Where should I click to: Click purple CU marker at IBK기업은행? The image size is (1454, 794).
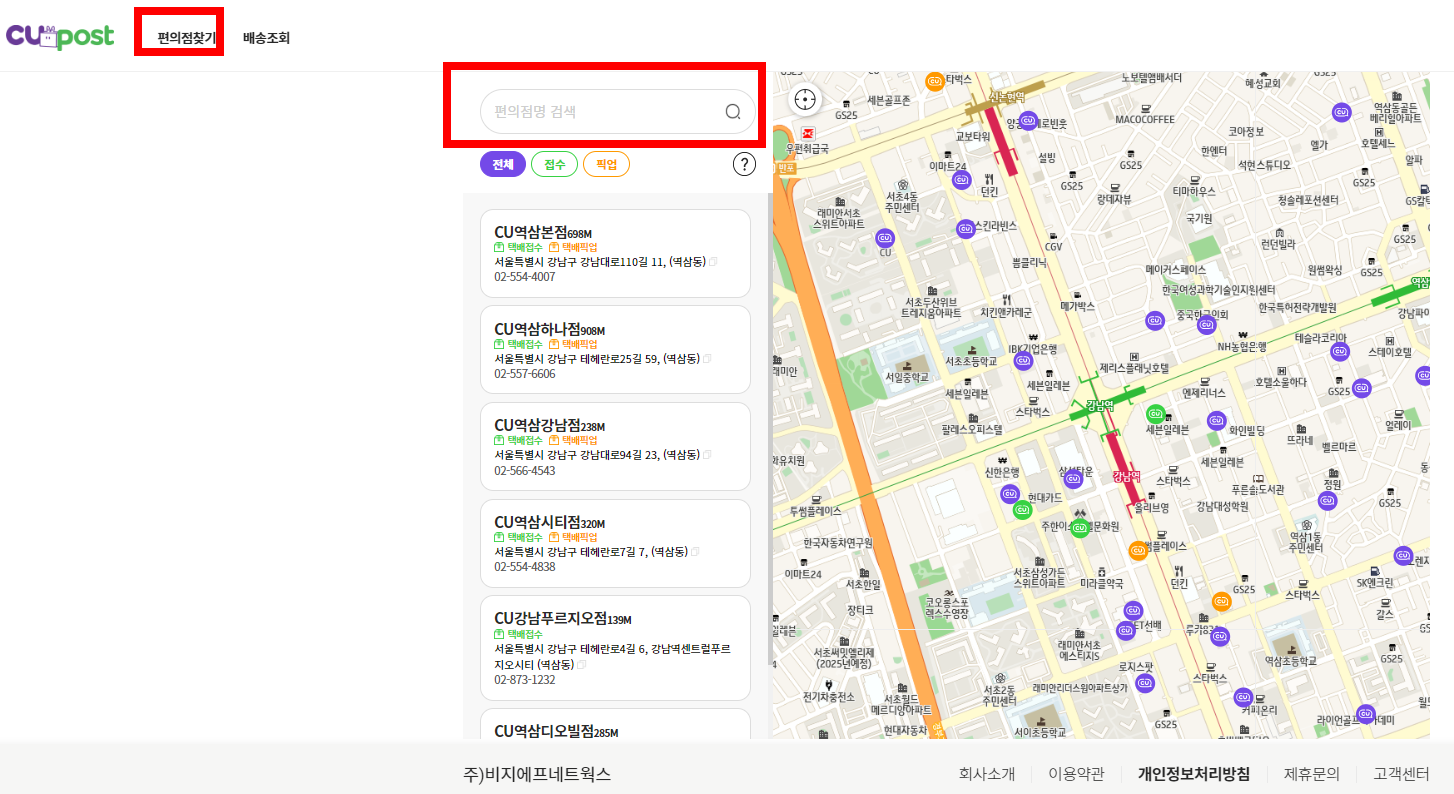point(1021,360)
